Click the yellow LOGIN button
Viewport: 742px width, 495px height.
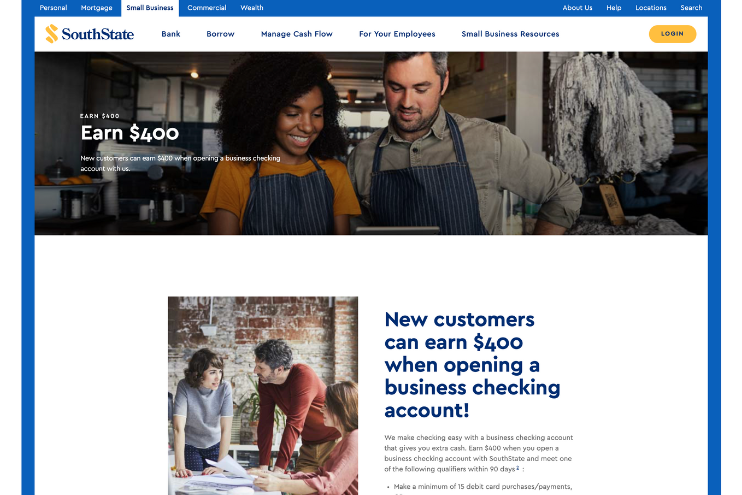[672, 34]
